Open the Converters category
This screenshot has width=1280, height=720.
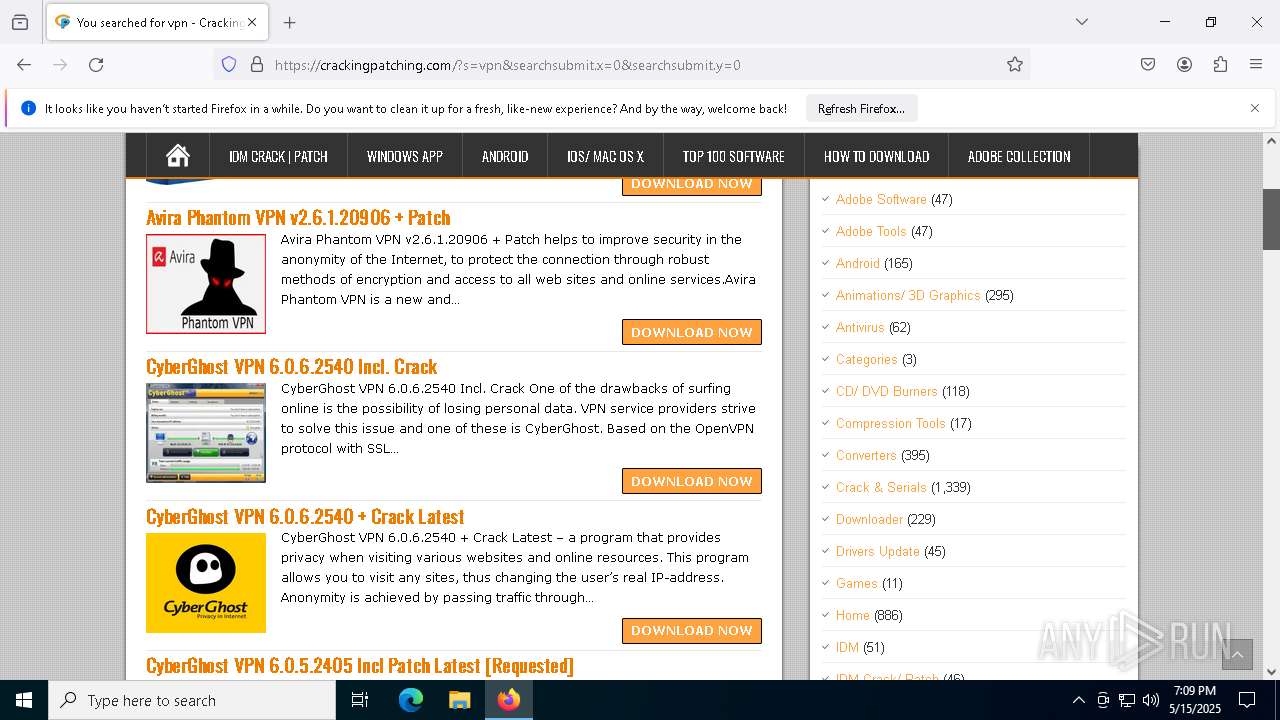click(x=866, y=455)
